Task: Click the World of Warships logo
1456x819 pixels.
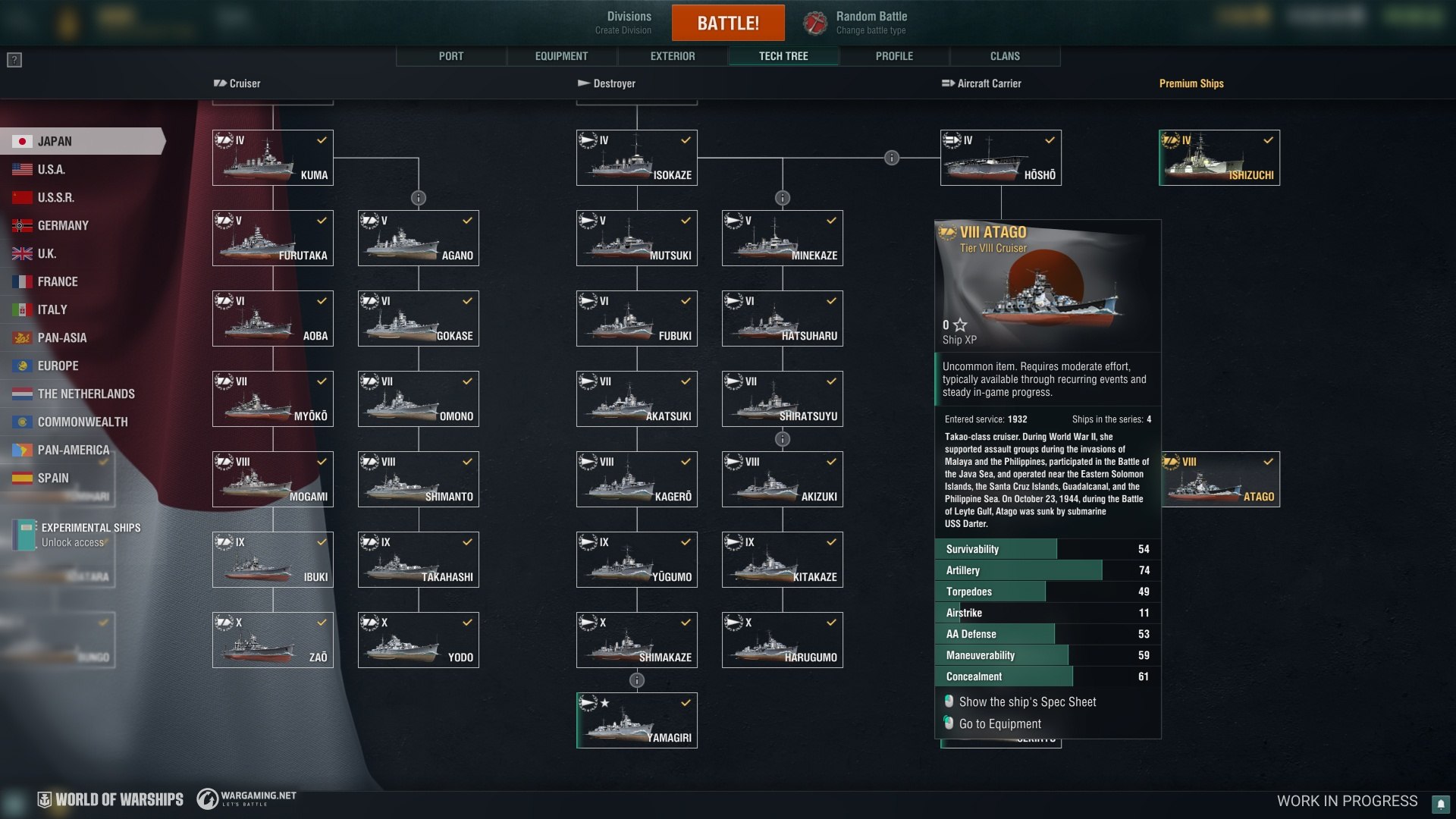Action: (x=111, y=799)
